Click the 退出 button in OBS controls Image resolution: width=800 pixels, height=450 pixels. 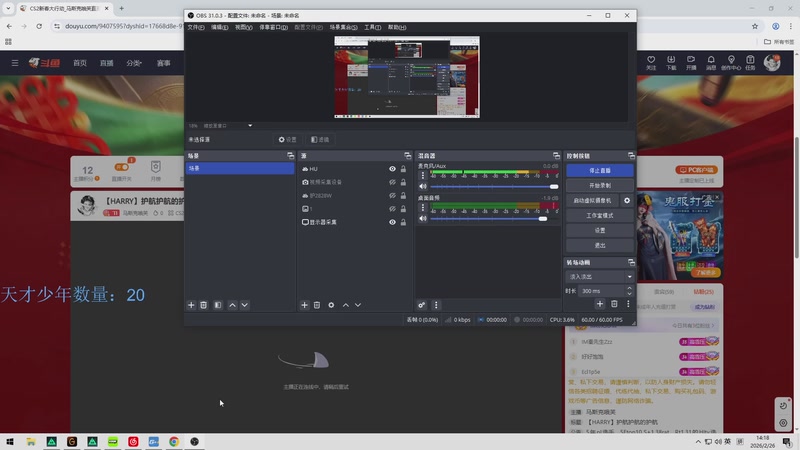pyautogui.click(x=600, y=245)
